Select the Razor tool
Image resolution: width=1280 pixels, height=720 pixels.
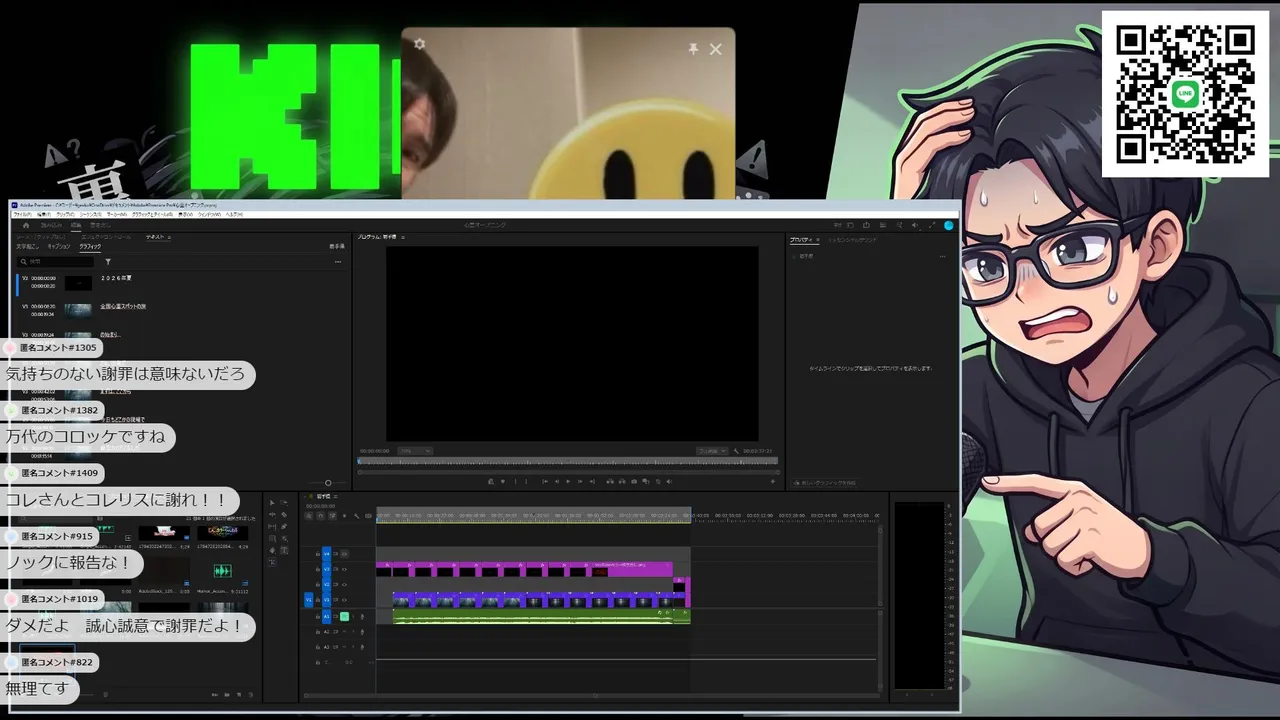(284, 515)
